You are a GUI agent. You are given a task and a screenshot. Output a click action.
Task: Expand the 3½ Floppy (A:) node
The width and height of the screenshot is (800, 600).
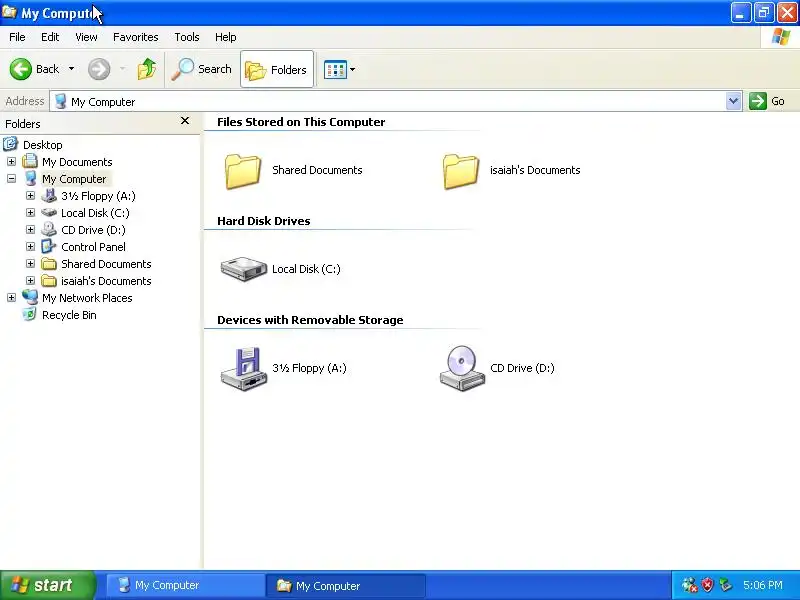tap(31, 196)
